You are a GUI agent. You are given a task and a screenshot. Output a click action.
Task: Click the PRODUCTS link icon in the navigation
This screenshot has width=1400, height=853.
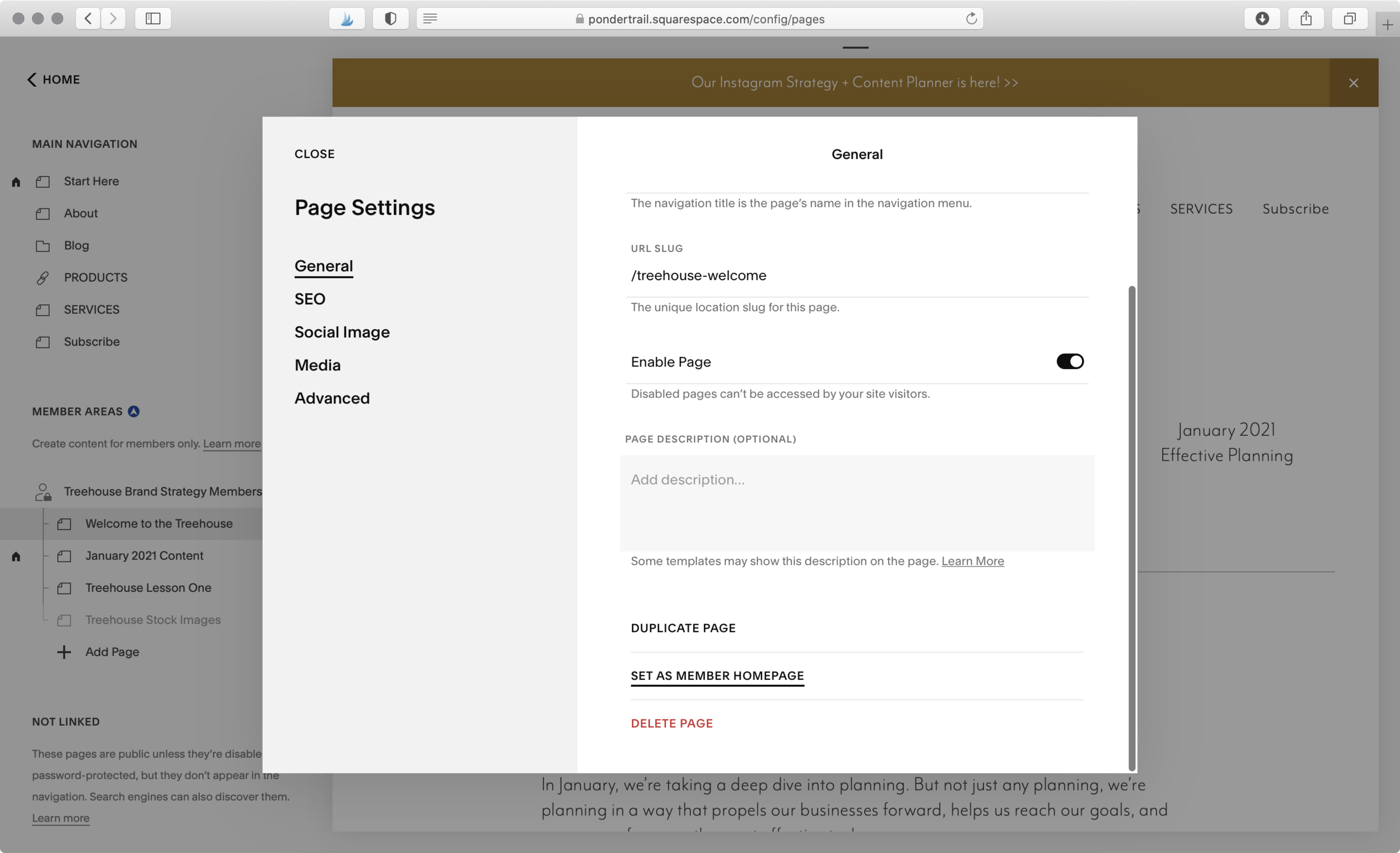pyautogui.click(x=43, y=278)
